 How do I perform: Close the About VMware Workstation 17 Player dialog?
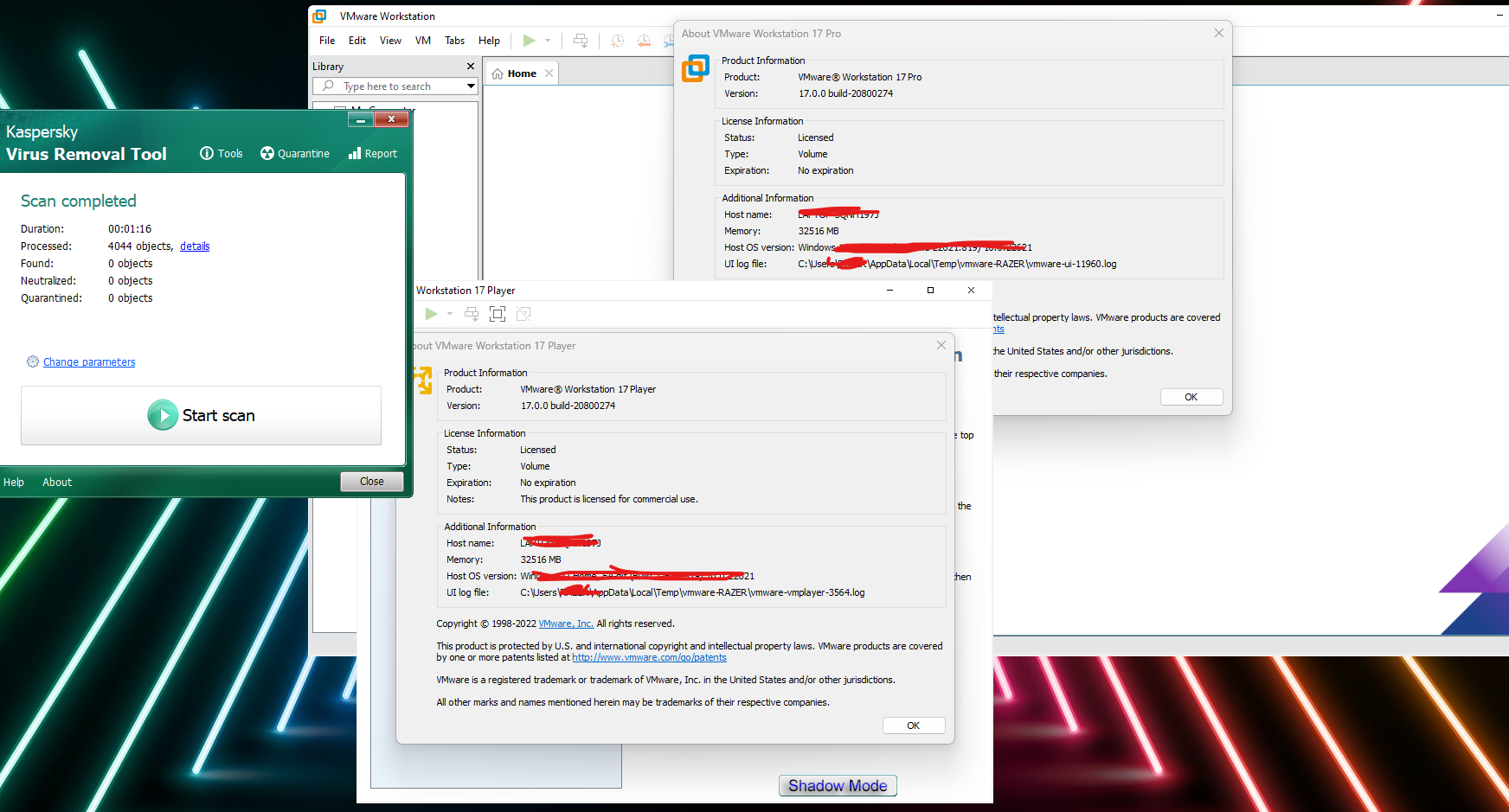[x=941, y=345]
